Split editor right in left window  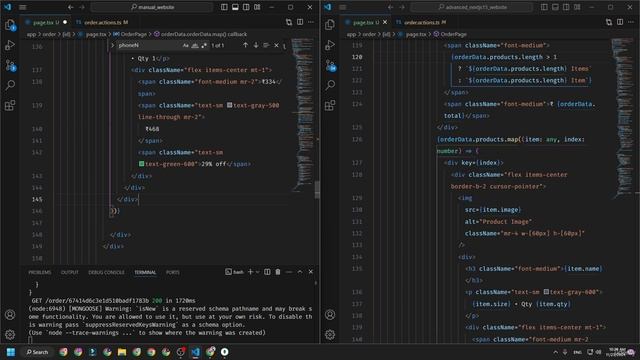(300, 22)
